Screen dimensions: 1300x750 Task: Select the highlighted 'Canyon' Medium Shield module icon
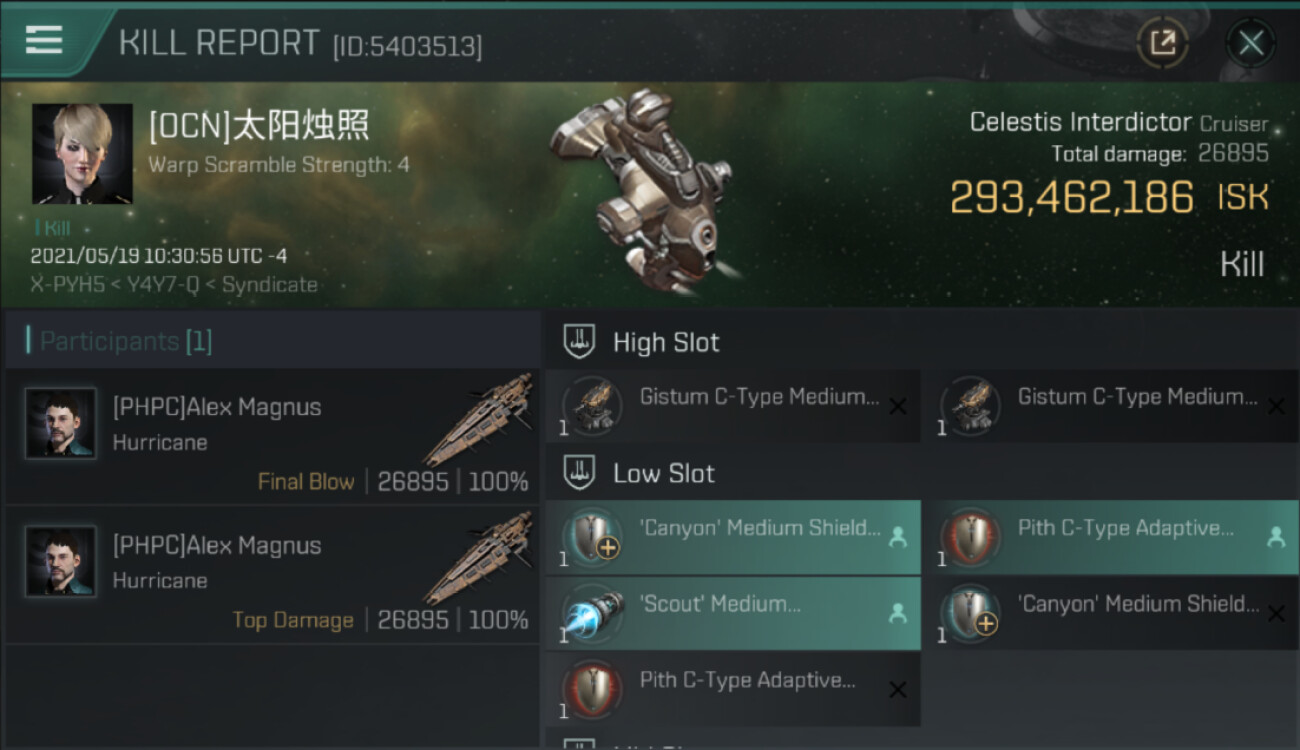point(593,537)
